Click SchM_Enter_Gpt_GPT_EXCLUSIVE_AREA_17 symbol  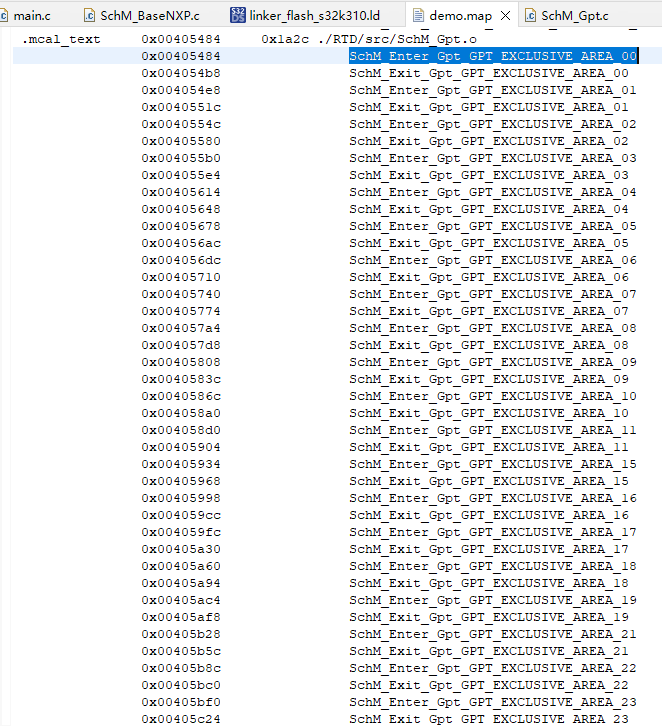(x=493, y=532)
